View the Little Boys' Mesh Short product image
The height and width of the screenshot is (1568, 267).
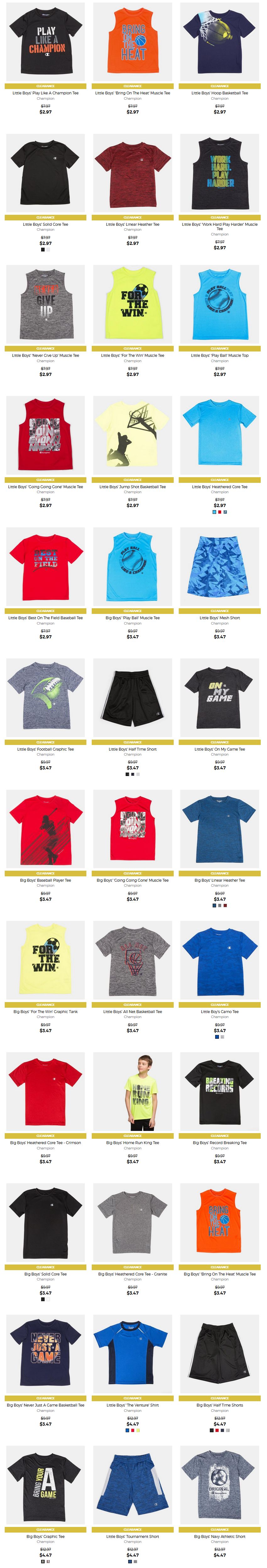(x=220, y=567)
